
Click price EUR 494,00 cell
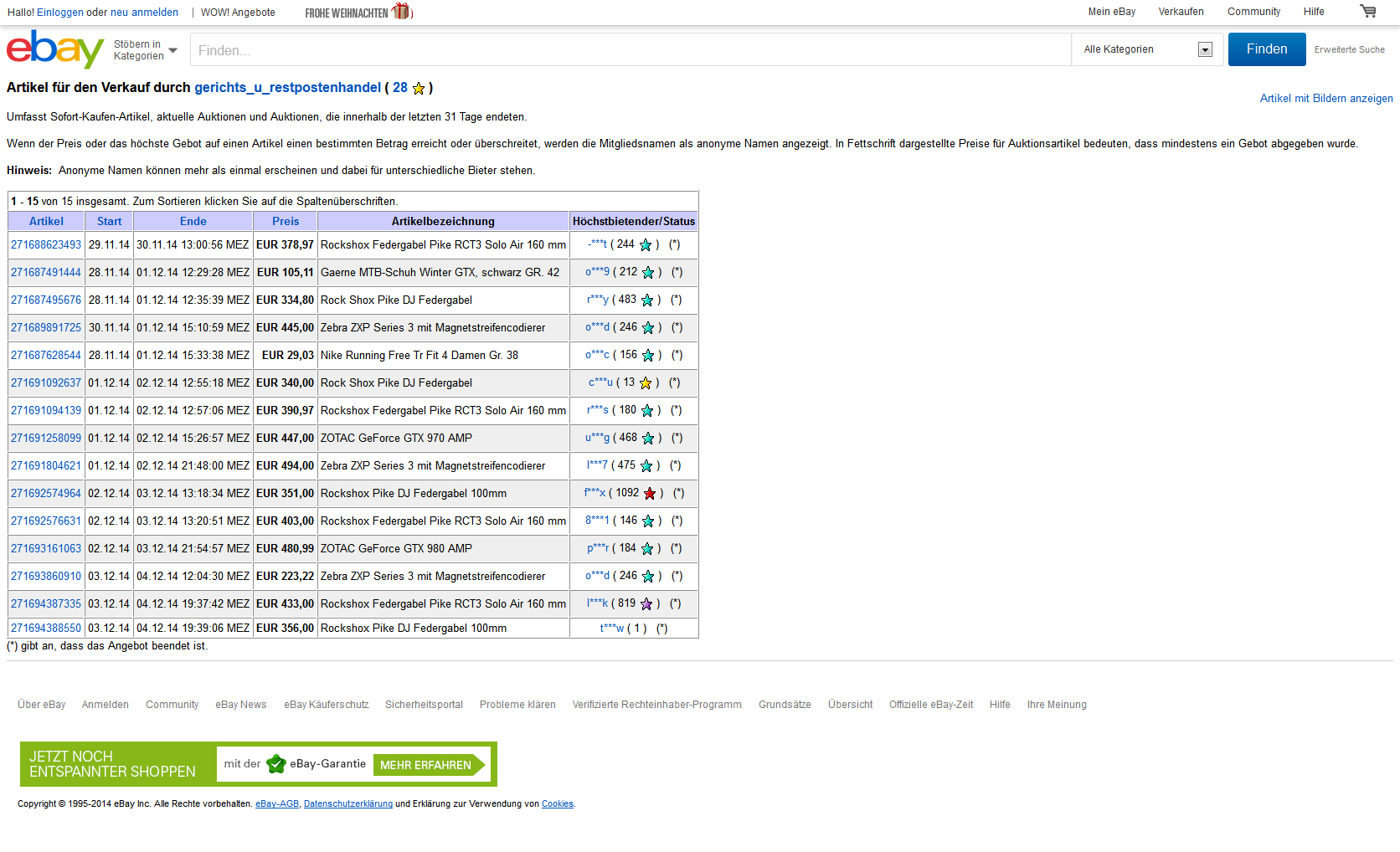tap(286, 465)
